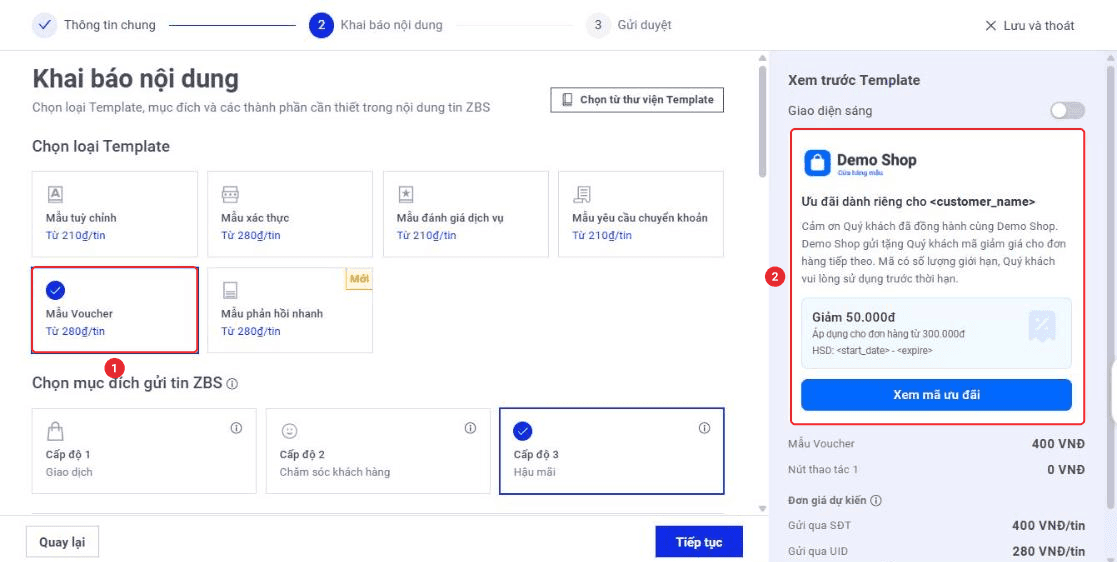
Task: Click info icon next to Chọn mục đích gửi tin ZBS
Action: point(232,384)
